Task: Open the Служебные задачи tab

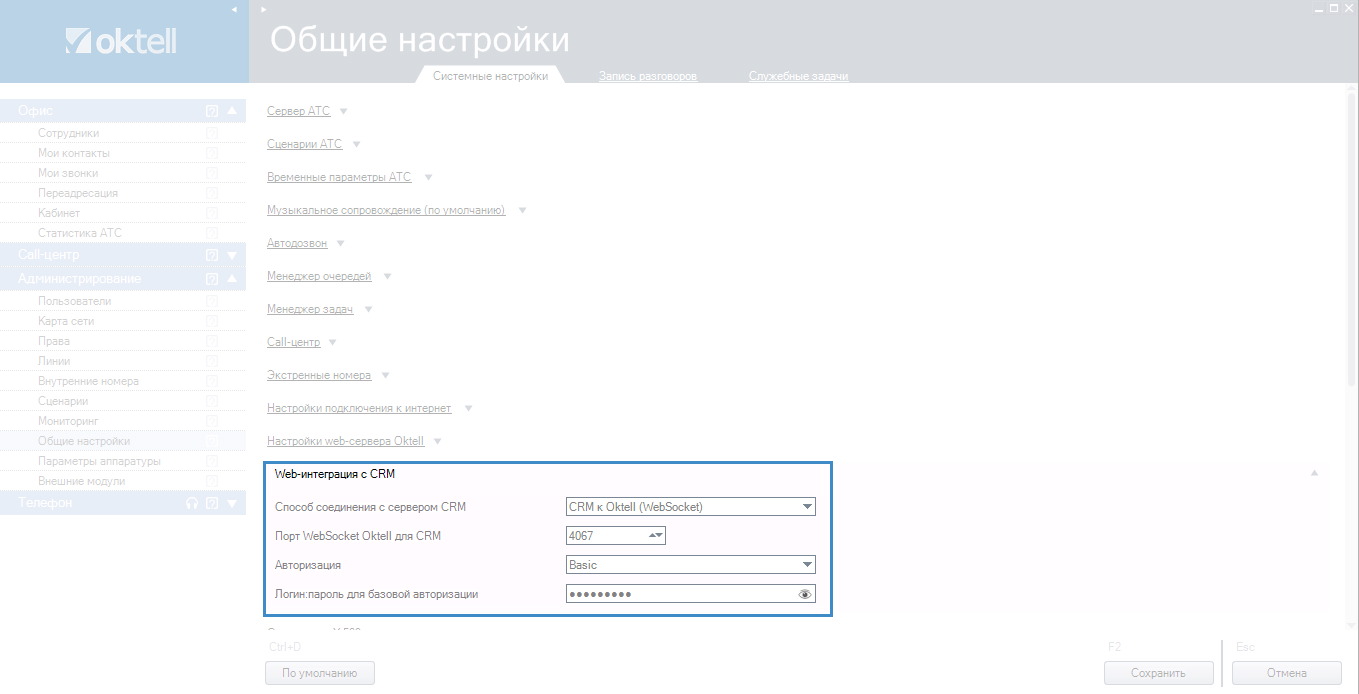Action: 798,76
